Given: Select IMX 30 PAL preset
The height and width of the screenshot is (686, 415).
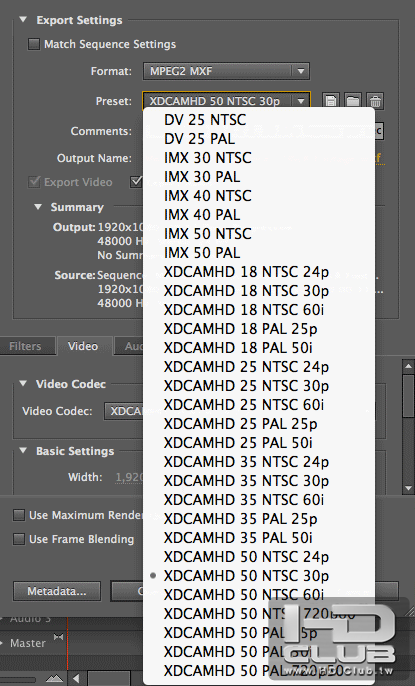Looking at the screenshot, I should click(x=259, y=177).
